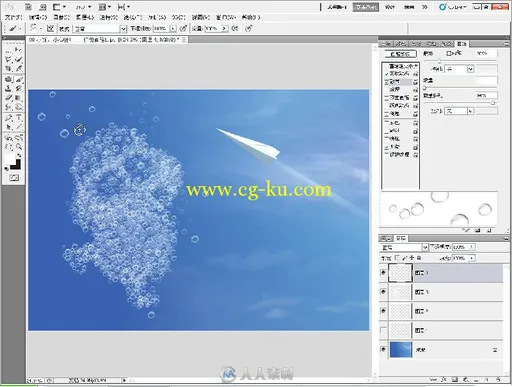The width and height of the screenshot is (512, 387).
Task: Open the flow slider arrow in options bar
Action: point(224,29)
